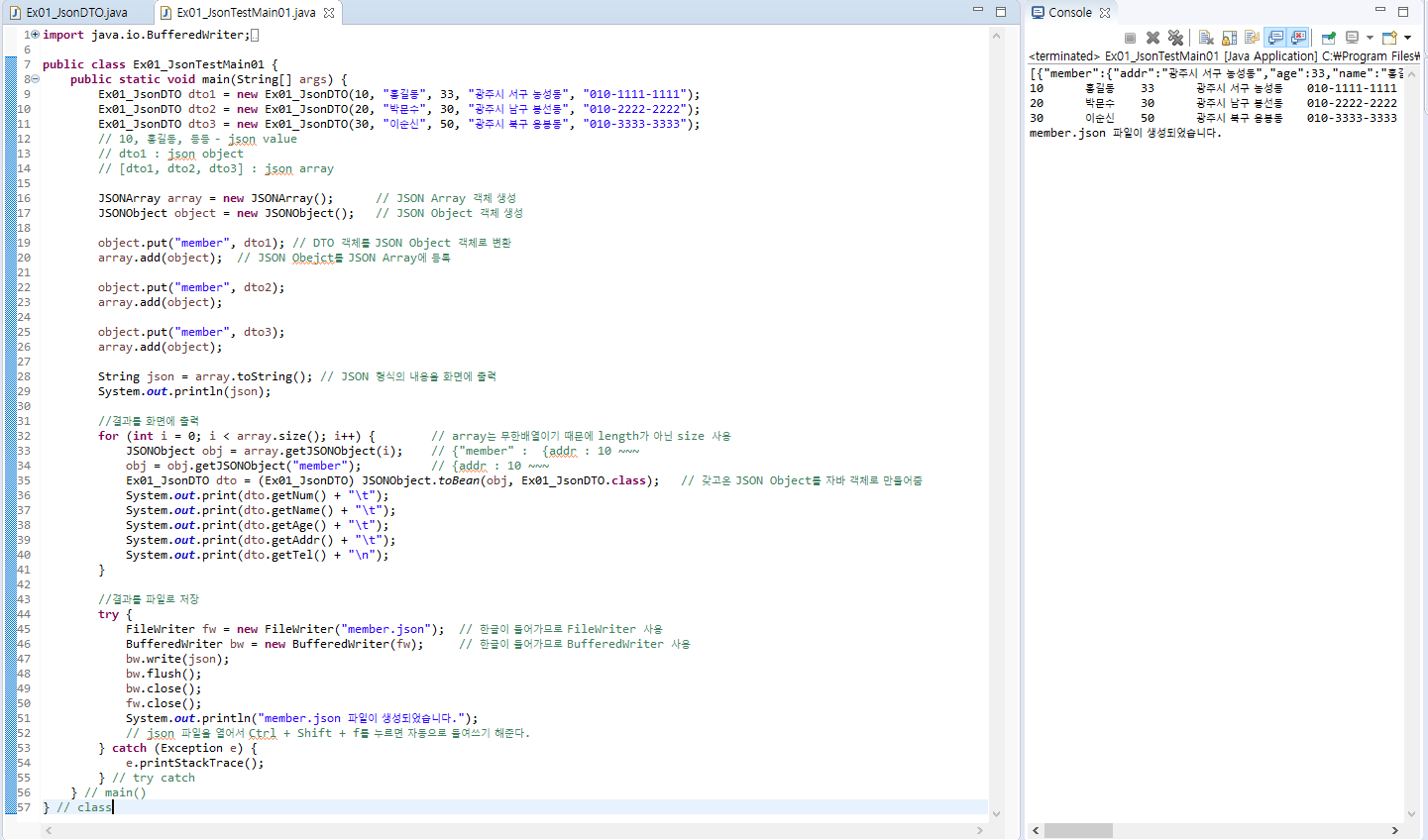1428x840 pixels.
Task: Click the closing '} // class' line
Action: 77,807
